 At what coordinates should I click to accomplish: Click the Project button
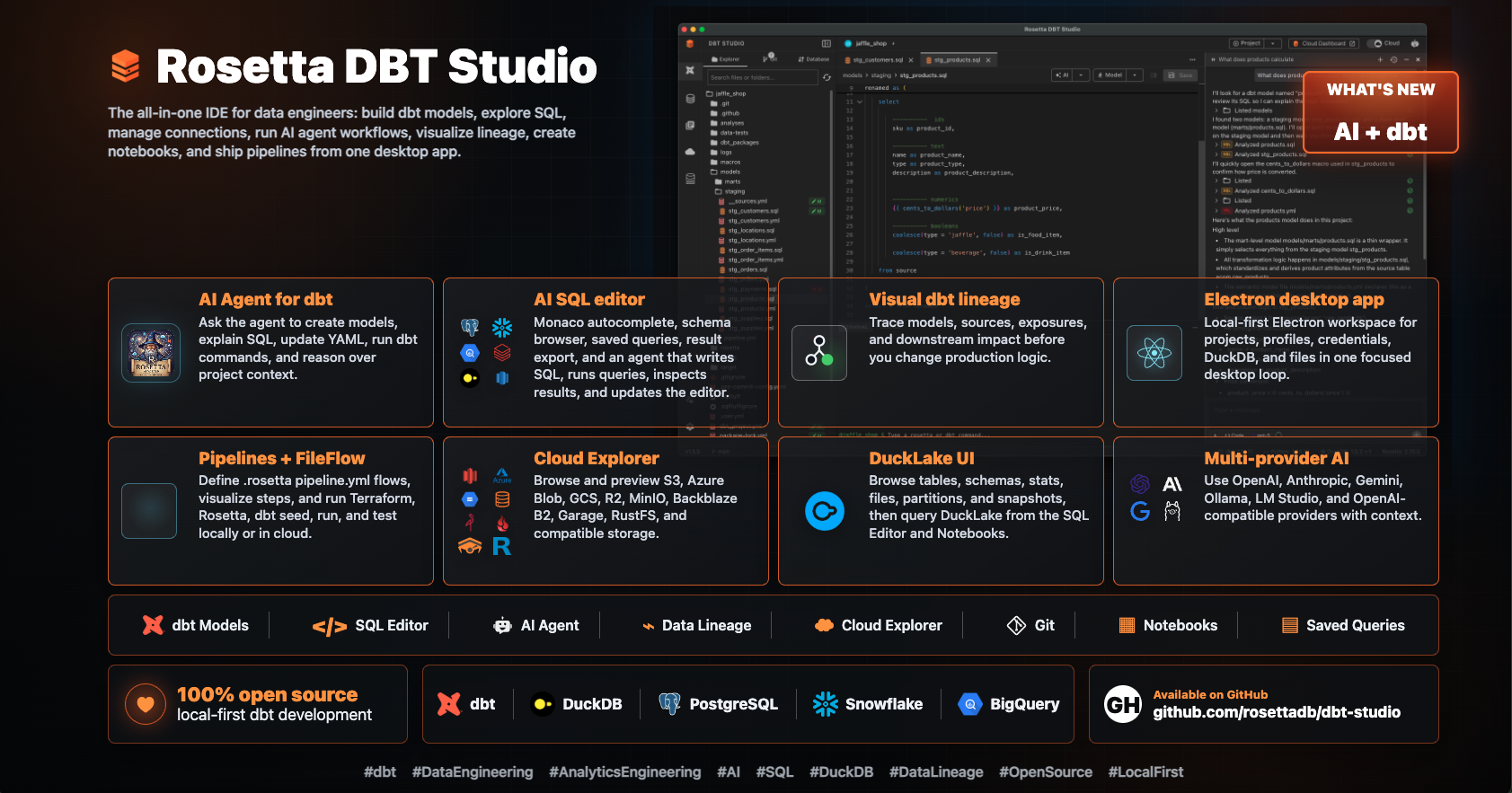coord(1247,43)
